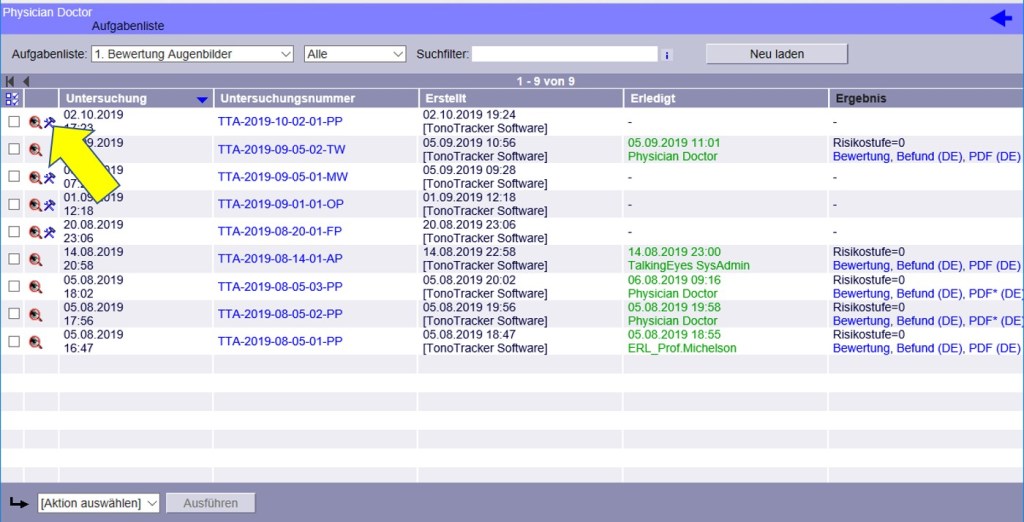Click into the Suchfilter text field
The width and height of the screenshot is (1024, 522).
coord(565,54)
